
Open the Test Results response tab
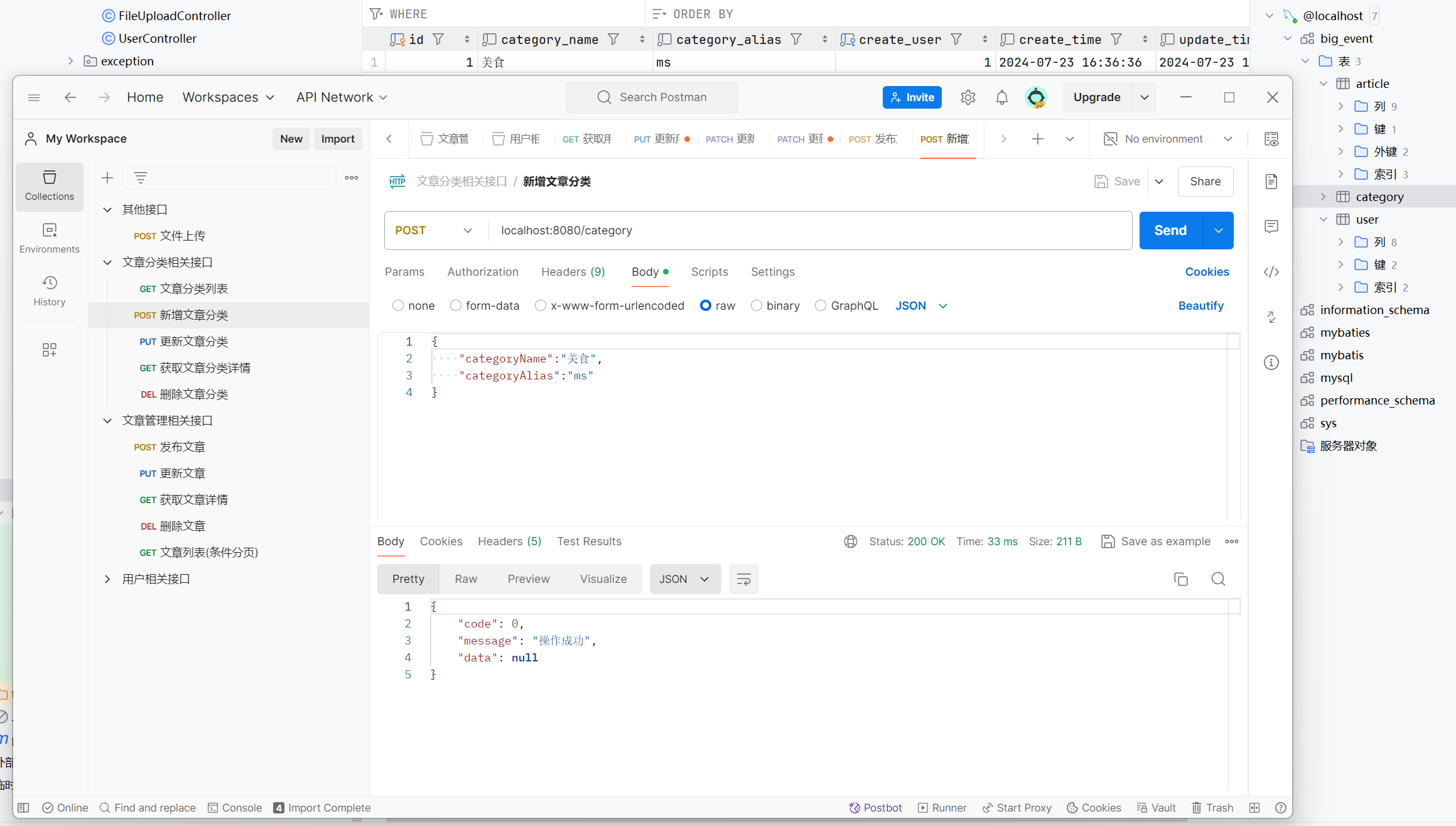tap(589, 541)
